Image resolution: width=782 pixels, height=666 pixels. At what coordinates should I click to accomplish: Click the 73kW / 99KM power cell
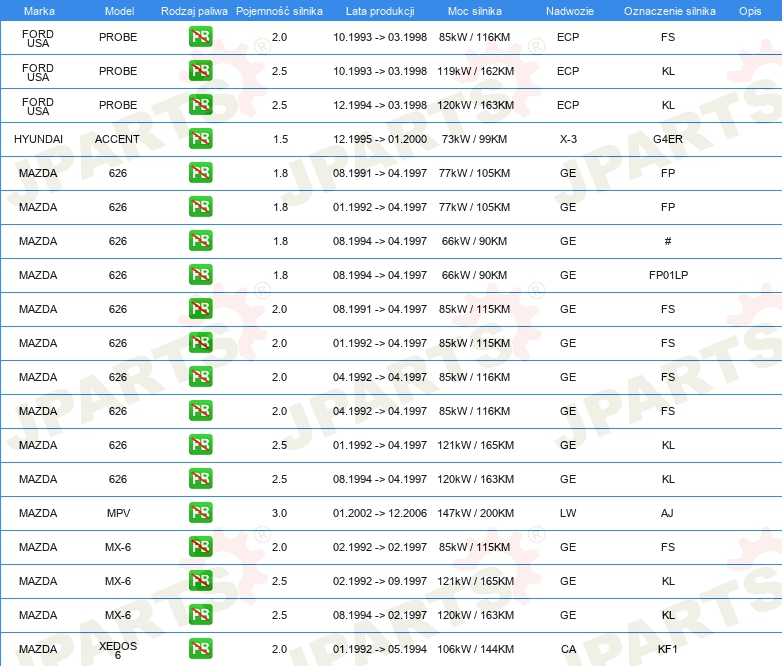pos(474,139)
